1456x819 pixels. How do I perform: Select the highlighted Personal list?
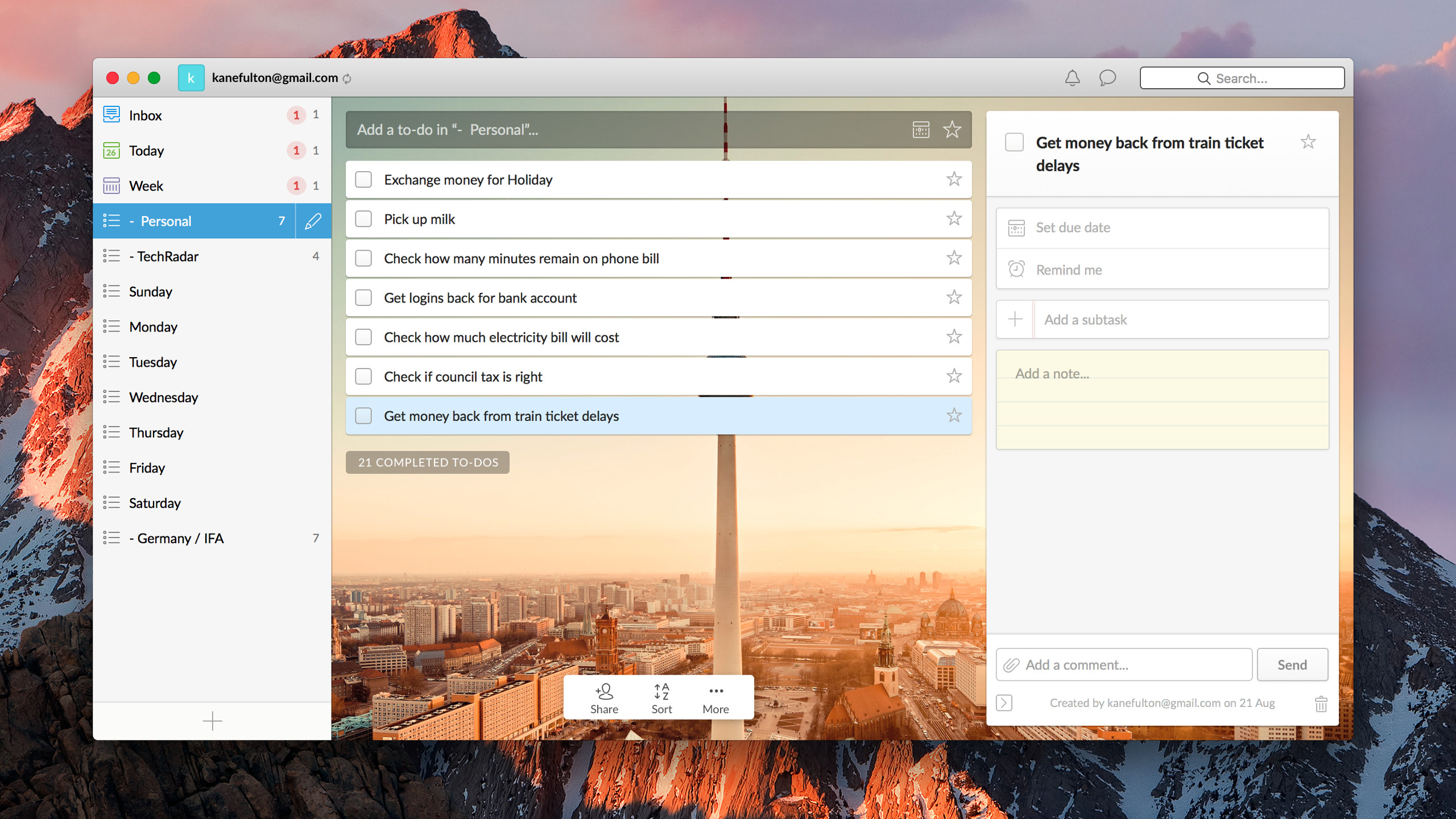pos(194,221)
